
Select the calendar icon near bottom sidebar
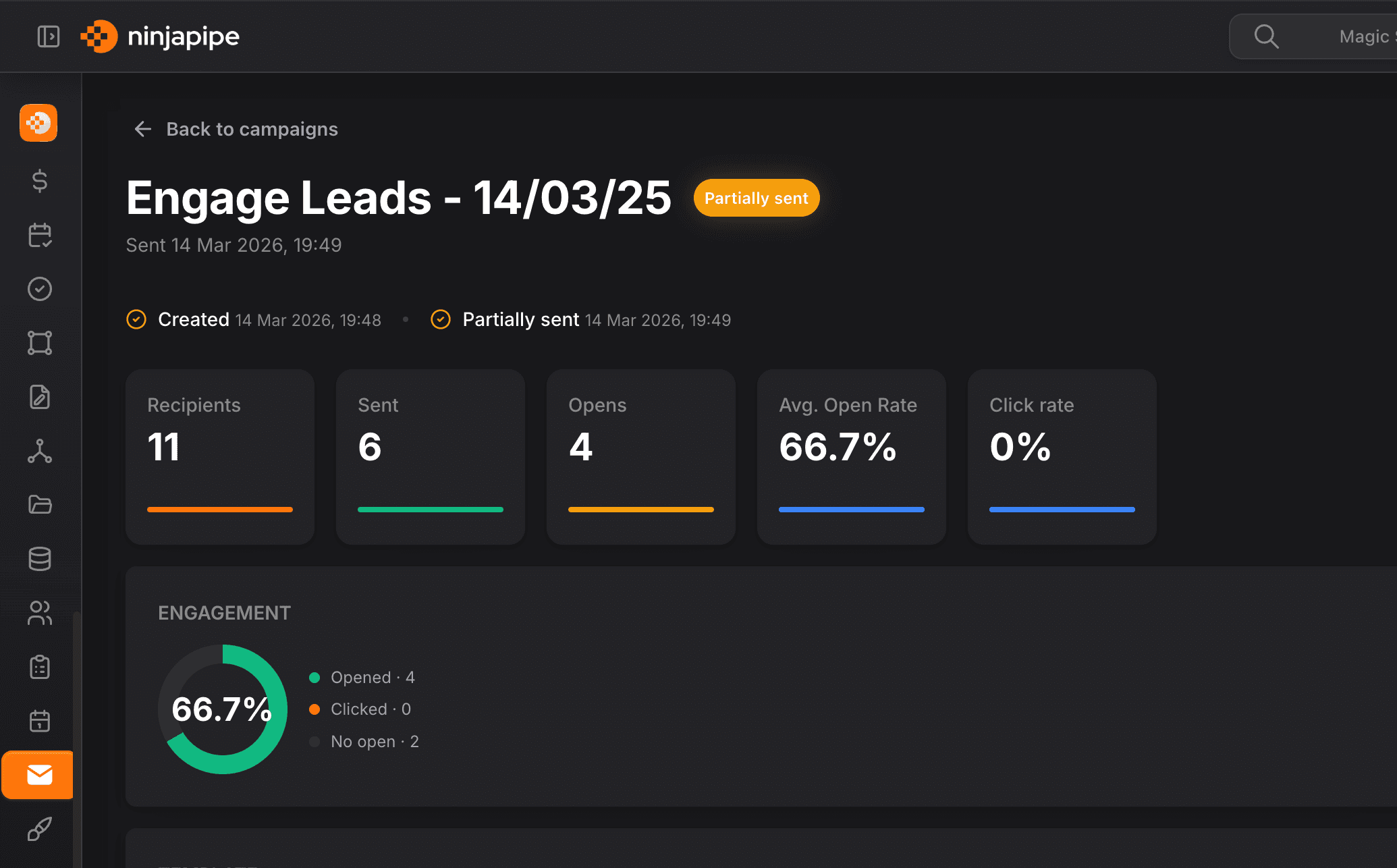click(x=40, y=721)
